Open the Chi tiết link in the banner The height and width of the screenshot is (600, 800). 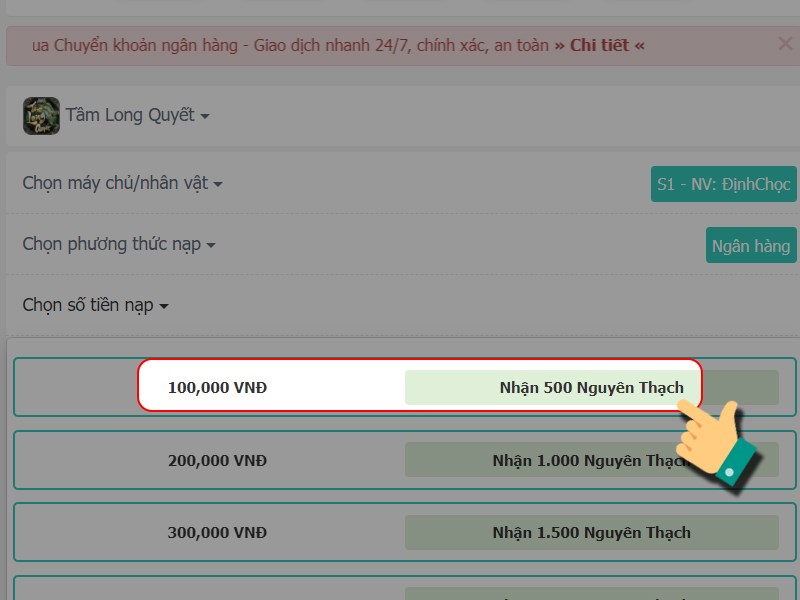click(601, 44)
